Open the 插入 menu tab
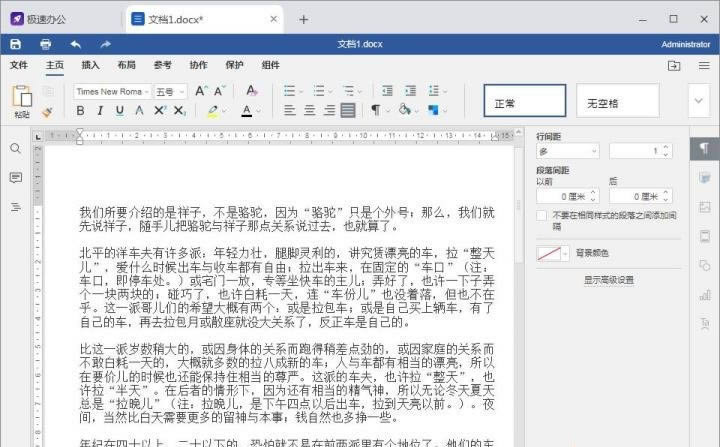 click(x=90, y=65)
